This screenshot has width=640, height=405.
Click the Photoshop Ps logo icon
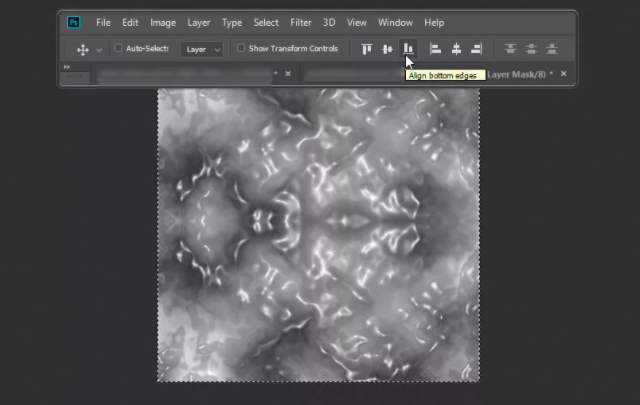[x=74, y=22]
